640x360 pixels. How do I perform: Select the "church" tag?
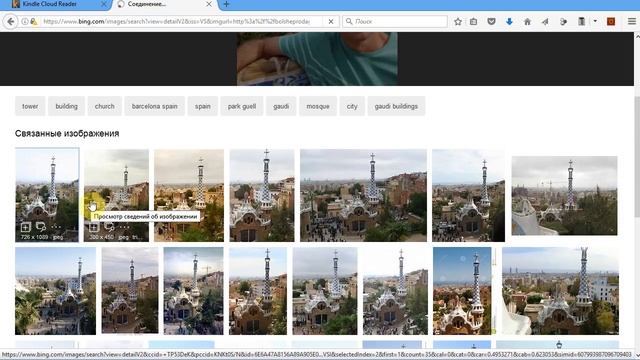tap(104, 106)
